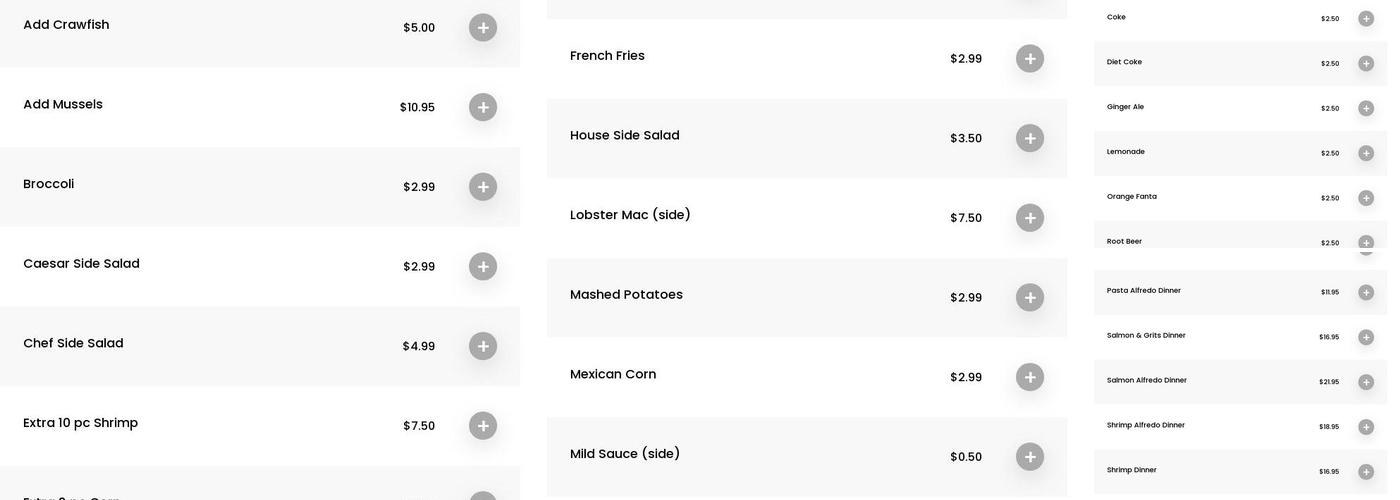This screenshot has width=1400, height=500.
Task: Add House Side Salad with plus button
Action: 1030,138
